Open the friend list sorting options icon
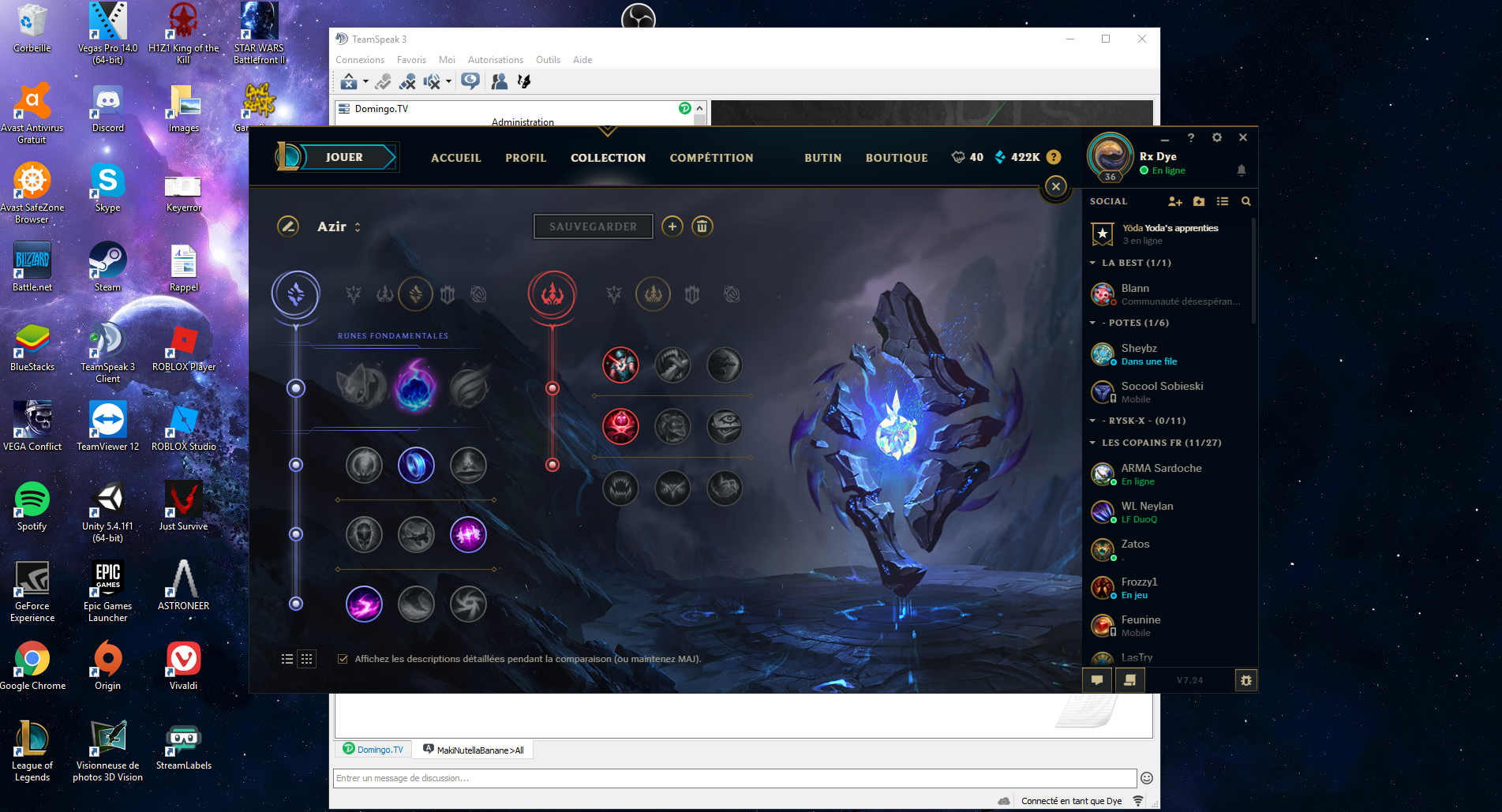Image resolution: width=1502 pixels, height=812 pixels. (x=1223, y=201)
